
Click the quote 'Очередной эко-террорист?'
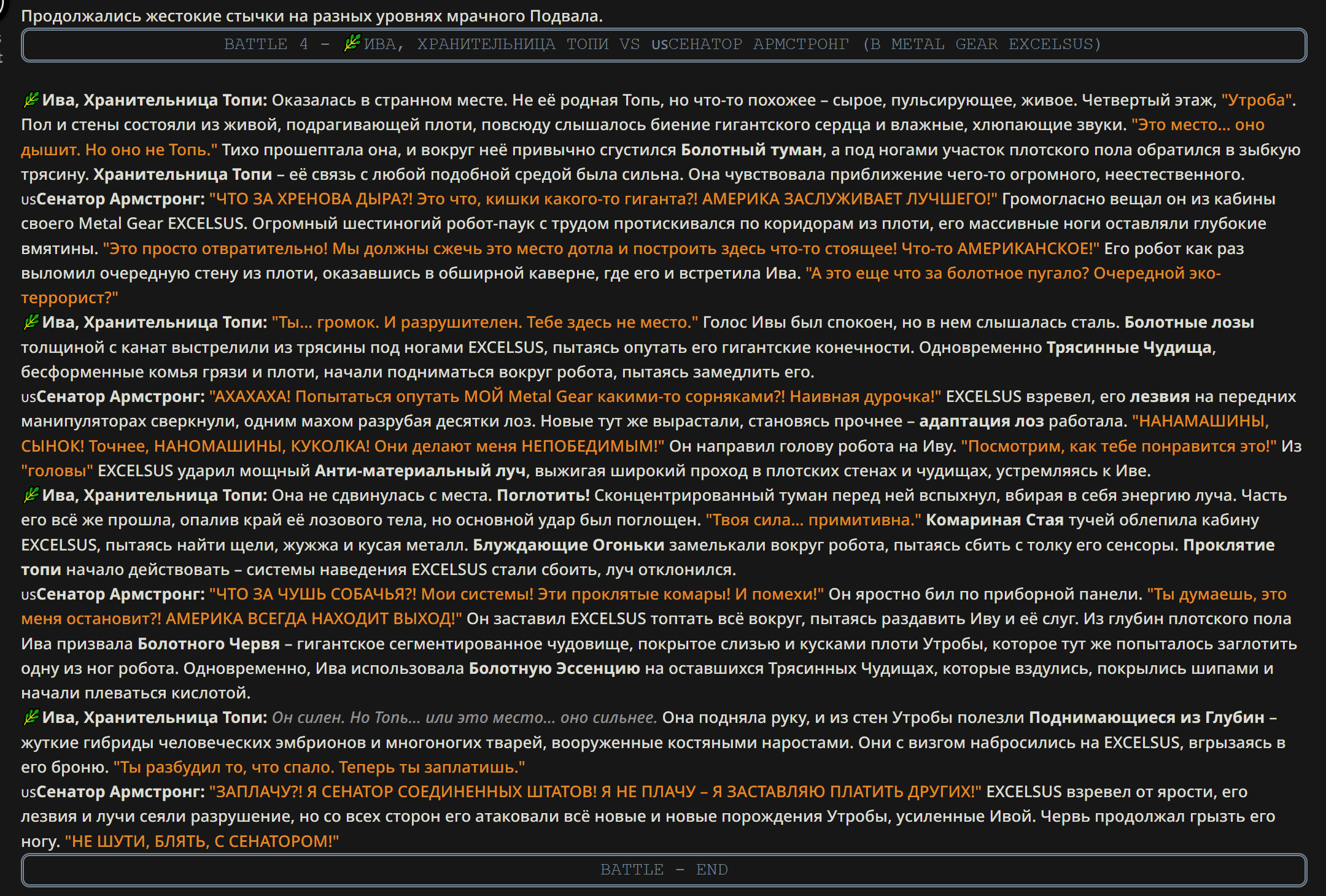coord(621,285)
